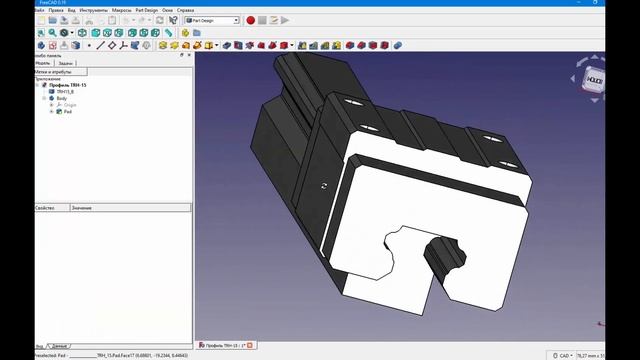The width and height of the screenshot is (640, 360).
Task: Click the Pad tool yellow icon
Action: (163, 45)
